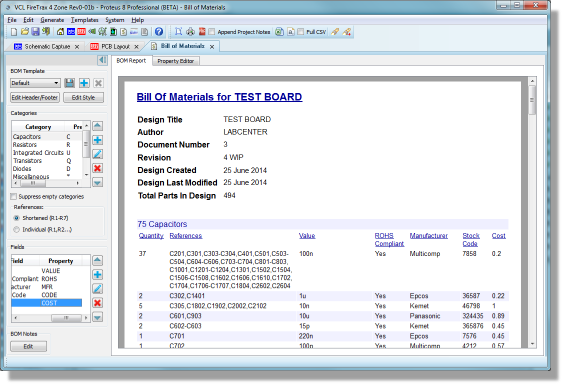The width and height of the screenshot is (563, 385).
Task: Enable Append Project Notes checkbox
Action: coord(212,32)
